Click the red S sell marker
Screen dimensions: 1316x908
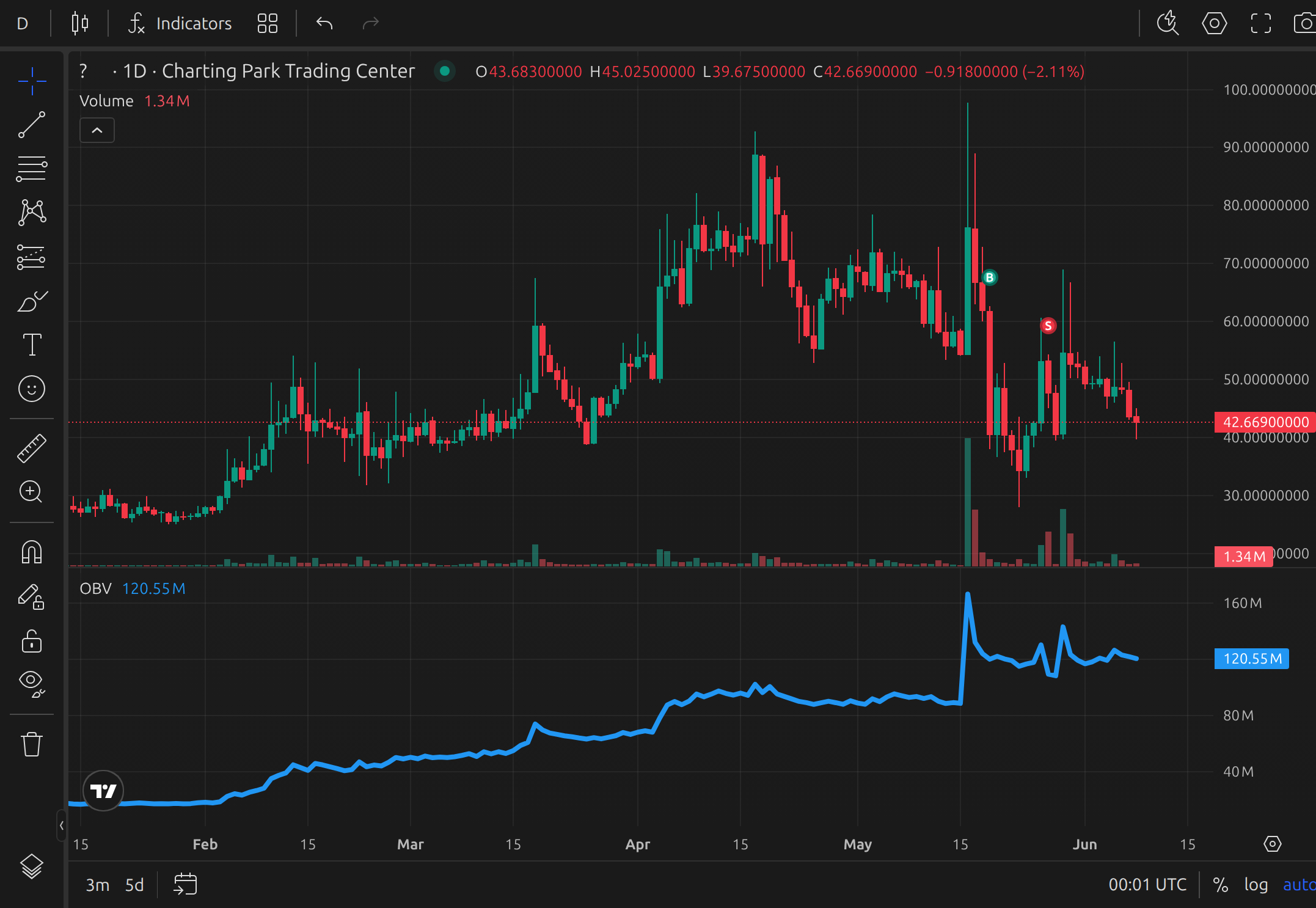tap(1048, 326)
